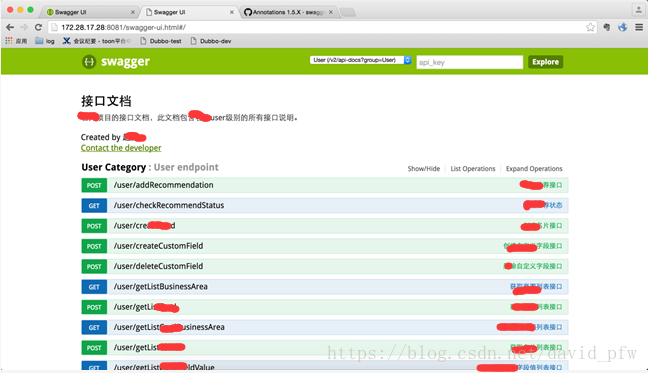Screen dimensions: 648x373
Task: Open the Apps grid bookmark
Action: [16, 41]
